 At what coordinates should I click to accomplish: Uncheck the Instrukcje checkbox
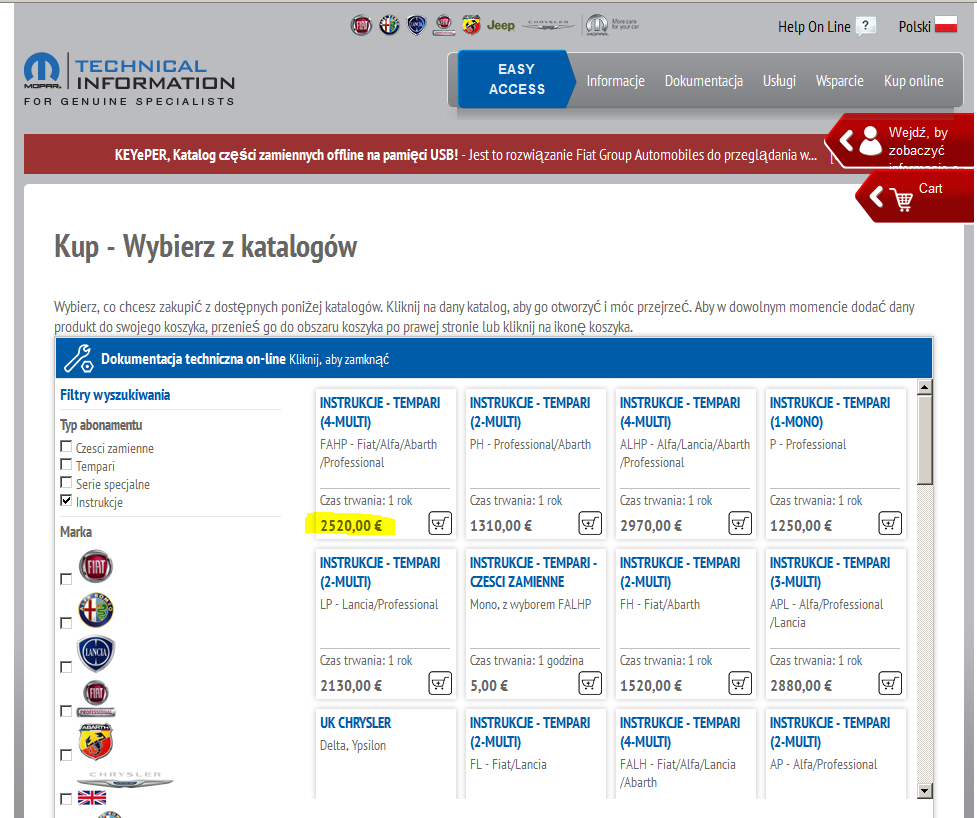66,500
